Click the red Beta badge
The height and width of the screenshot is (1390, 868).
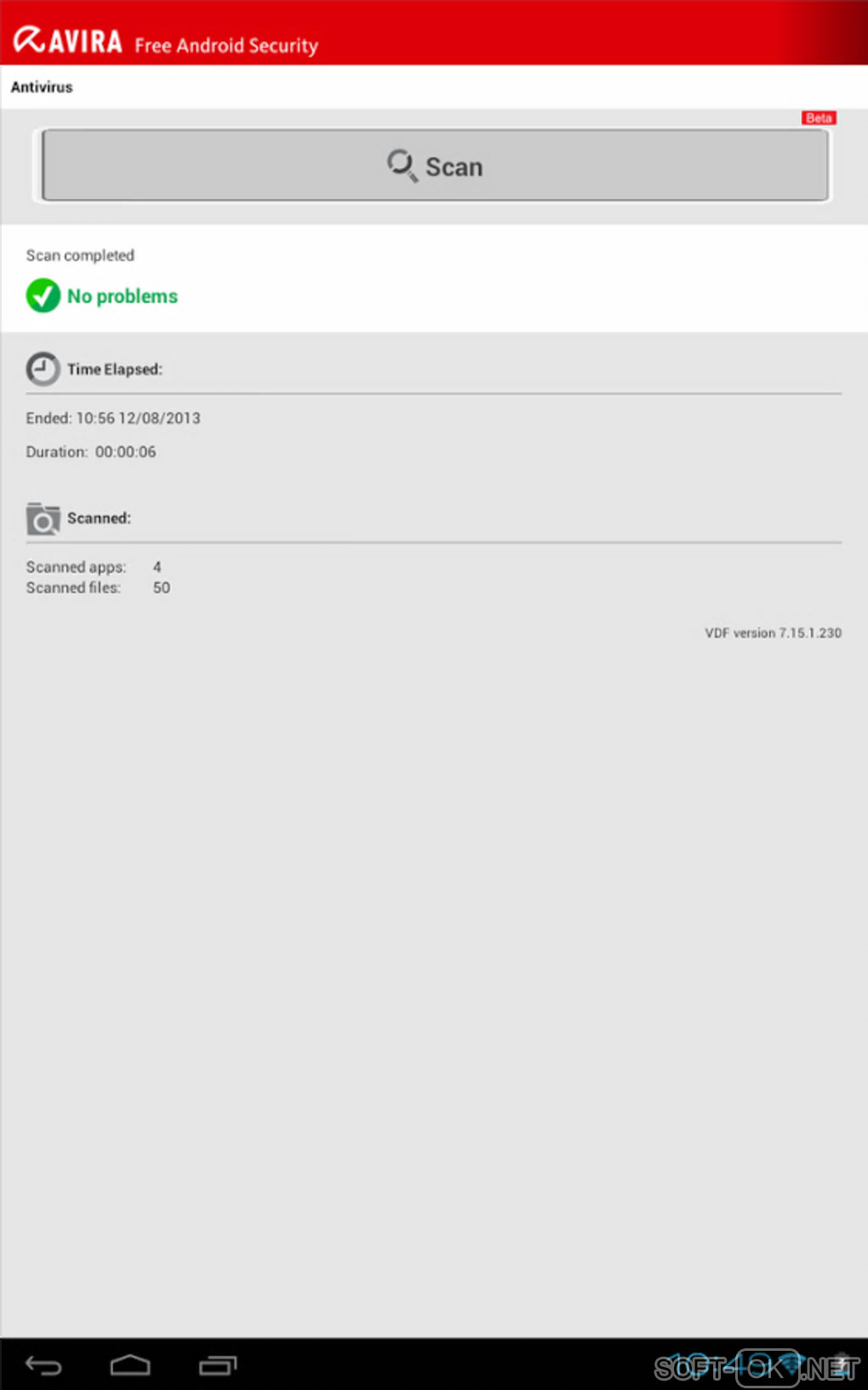[819, 118]
